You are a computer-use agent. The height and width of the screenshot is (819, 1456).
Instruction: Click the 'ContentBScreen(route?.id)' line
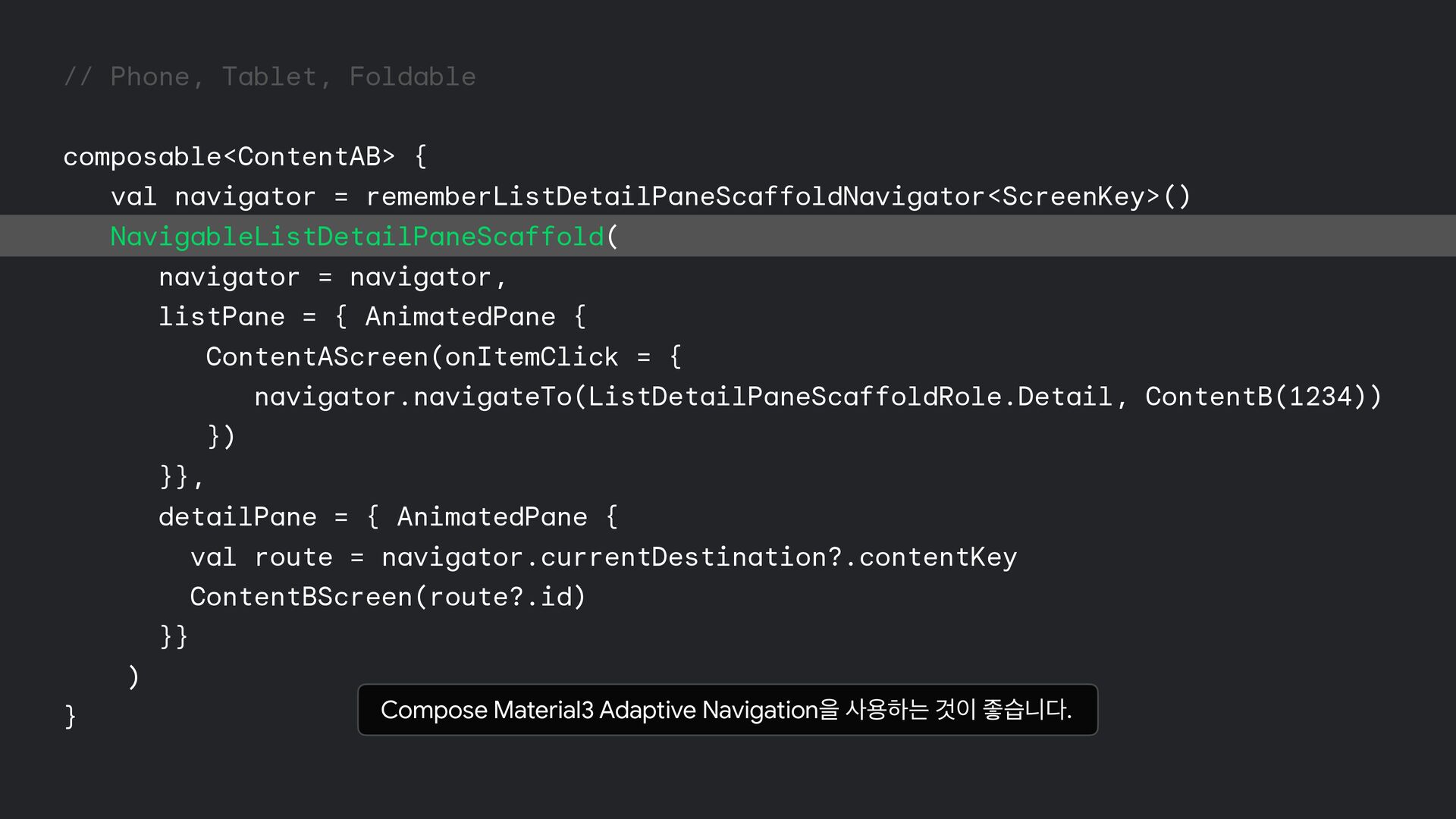pos(388,597)
